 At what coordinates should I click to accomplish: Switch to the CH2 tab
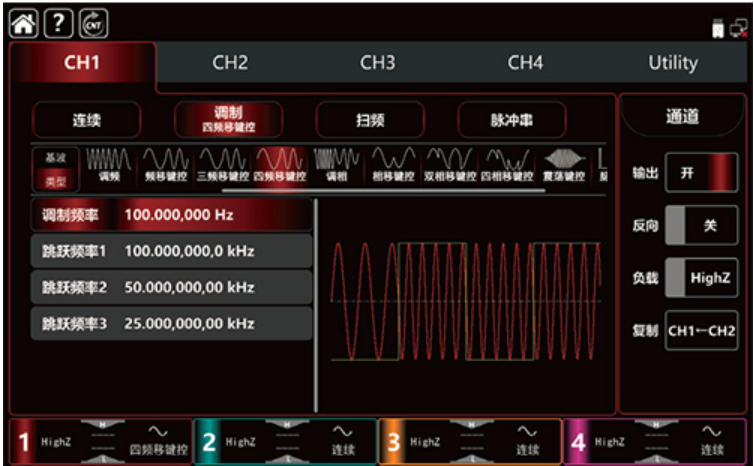point(230,63)
